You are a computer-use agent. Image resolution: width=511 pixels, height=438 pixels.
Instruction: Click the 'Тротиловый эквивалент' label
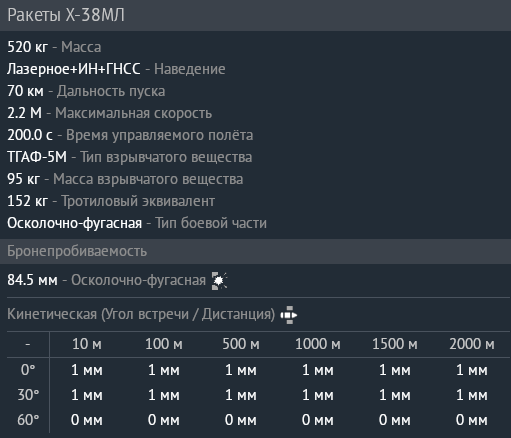(138, 201)
